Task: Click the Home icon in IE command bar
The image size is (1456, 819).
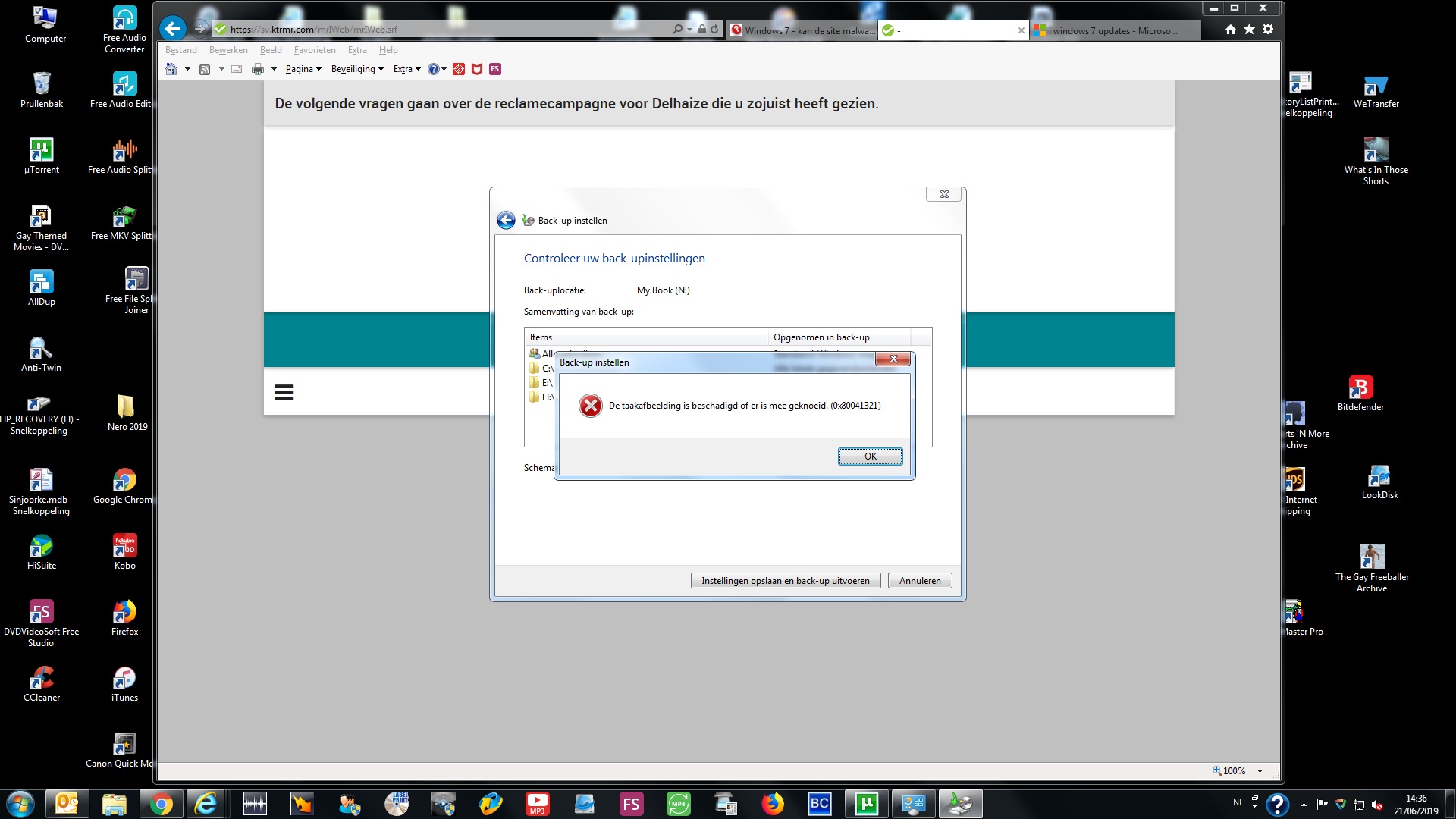Action: coord(171,69)
